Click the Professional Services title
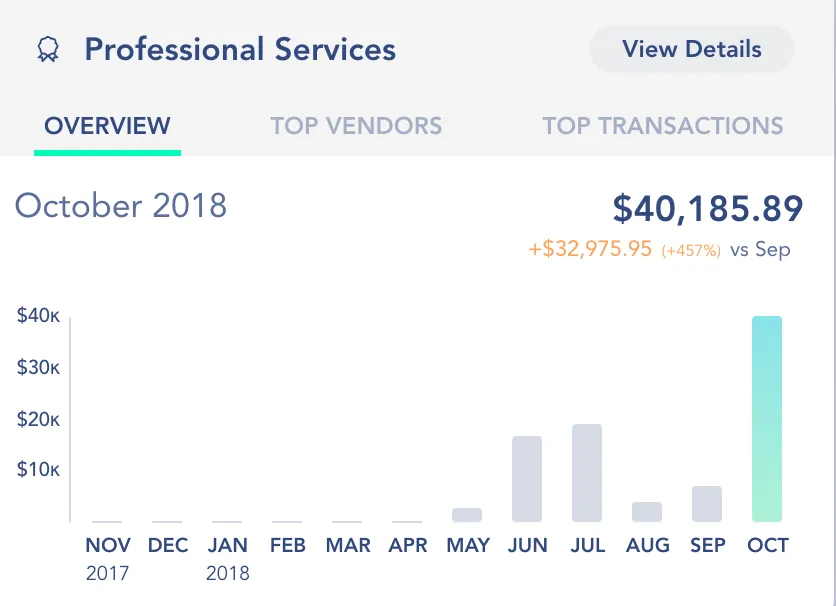Screen dimensions: 836x606 [240, 50]
